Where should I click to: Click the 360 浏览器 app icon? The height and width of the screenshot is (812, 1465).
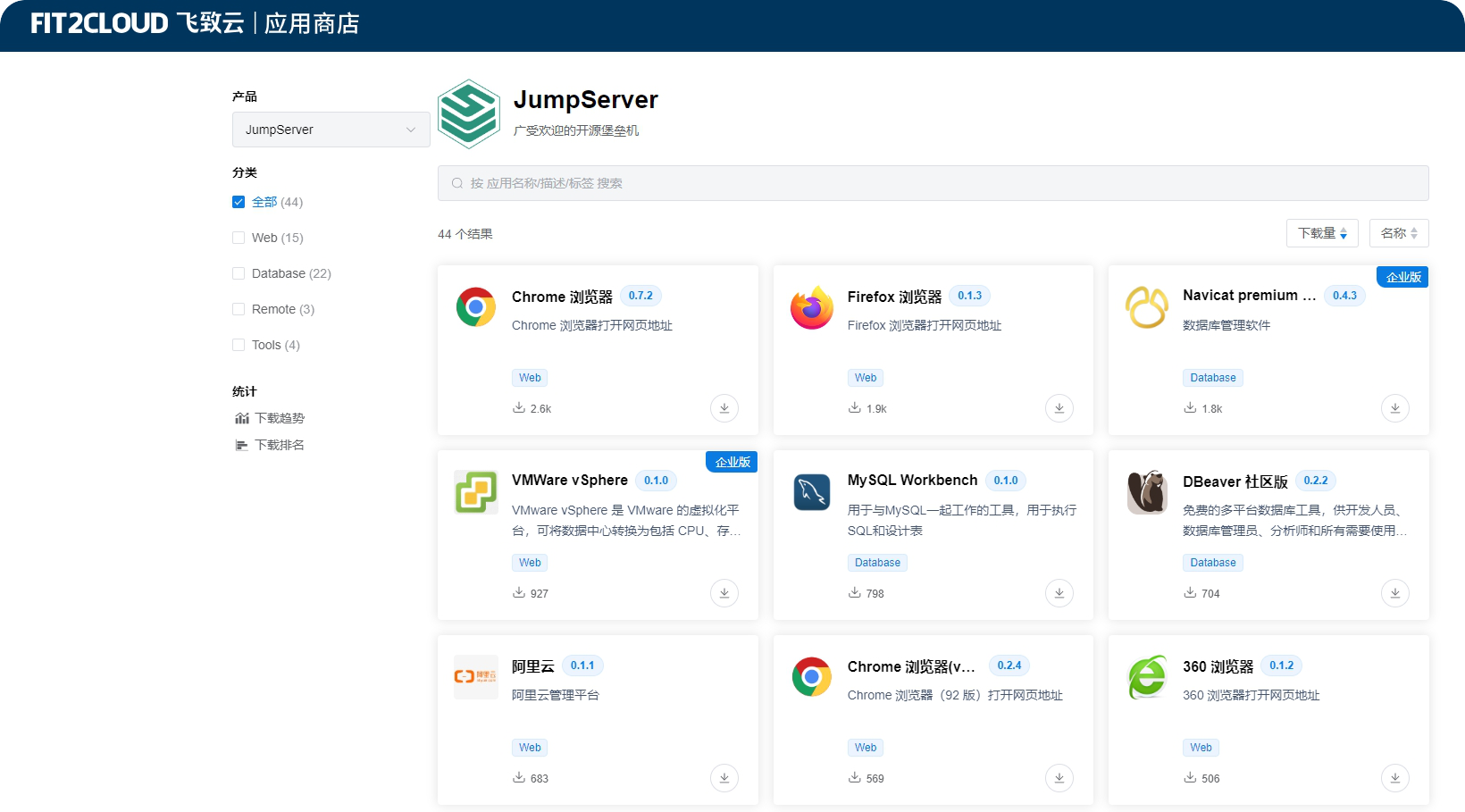coord(1147,677)
